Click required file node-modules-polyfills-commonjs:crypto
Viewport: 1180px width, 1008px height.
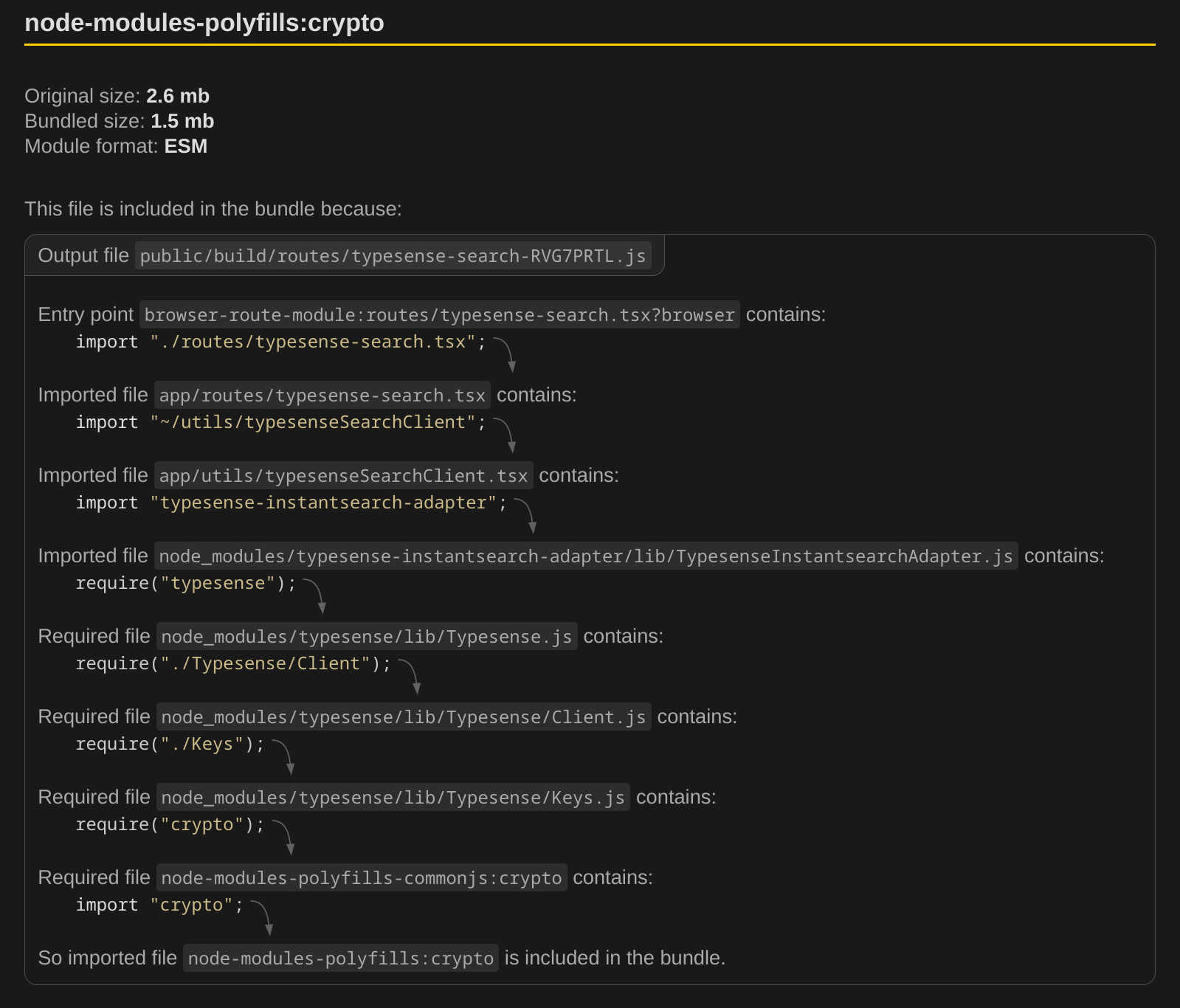(x=362, y=877)
